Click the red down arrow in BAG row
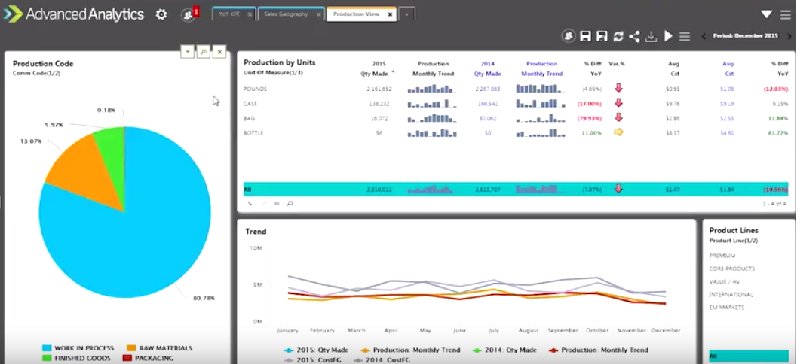 pyautogui.click(x=618, y=117)
